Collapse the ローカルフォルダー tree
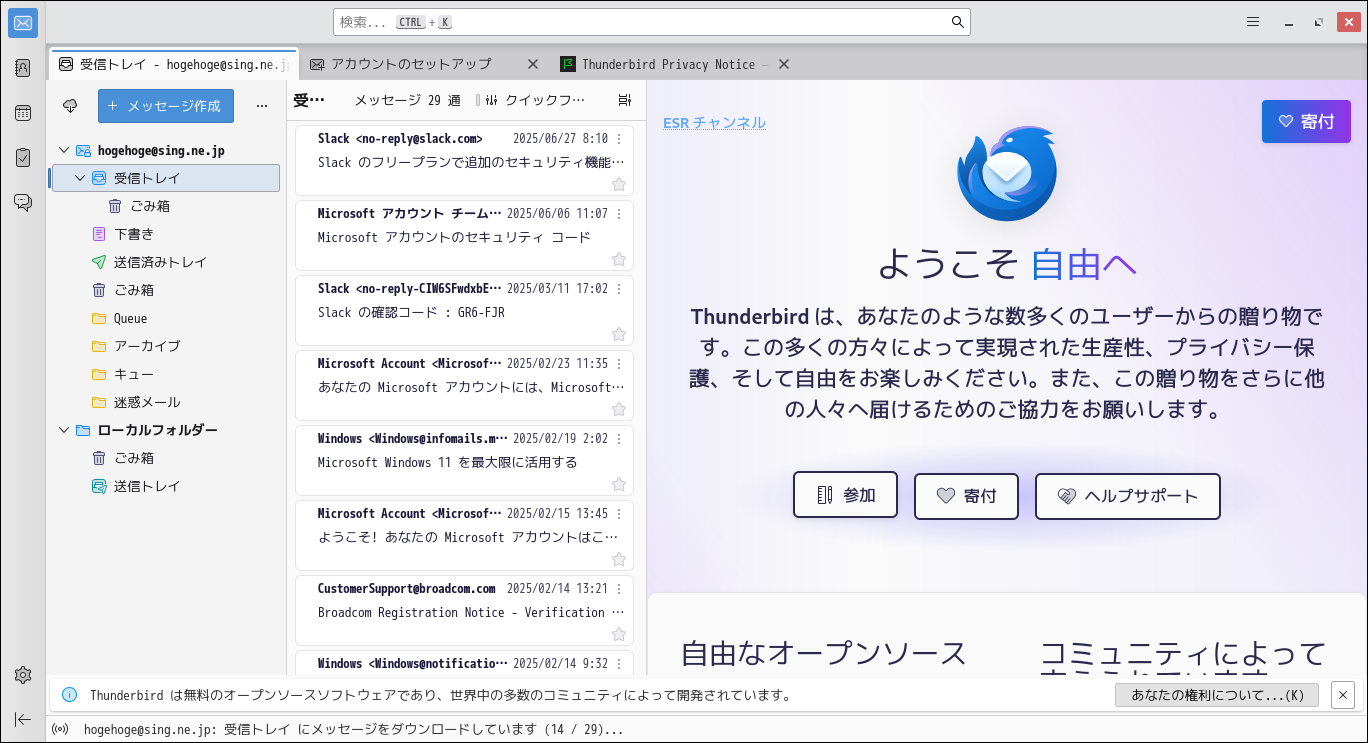This screenshot has width=1368, height=743. click(64, 430)
